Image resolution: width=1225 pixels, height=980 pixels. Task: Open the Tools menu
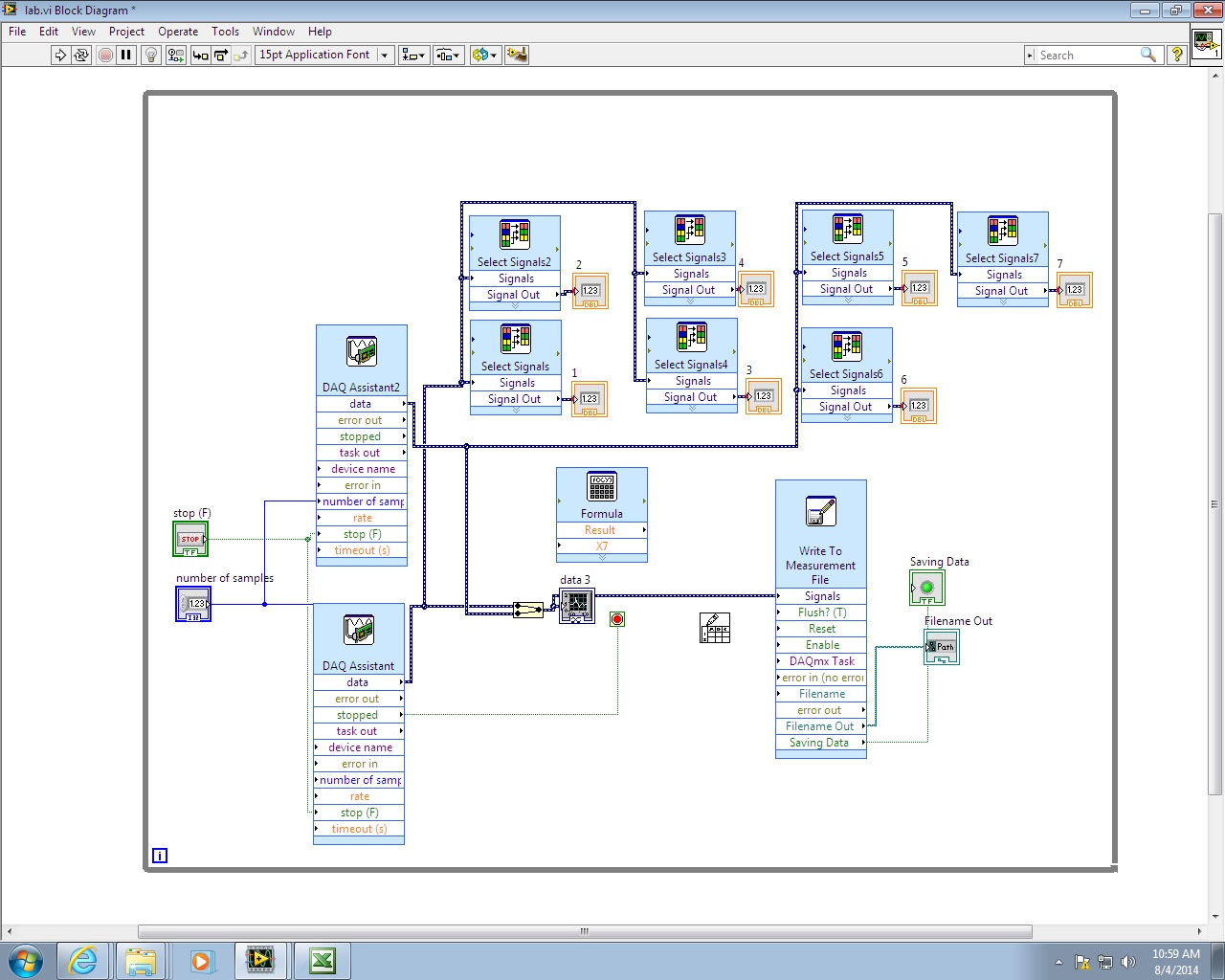tap(225, 32)
